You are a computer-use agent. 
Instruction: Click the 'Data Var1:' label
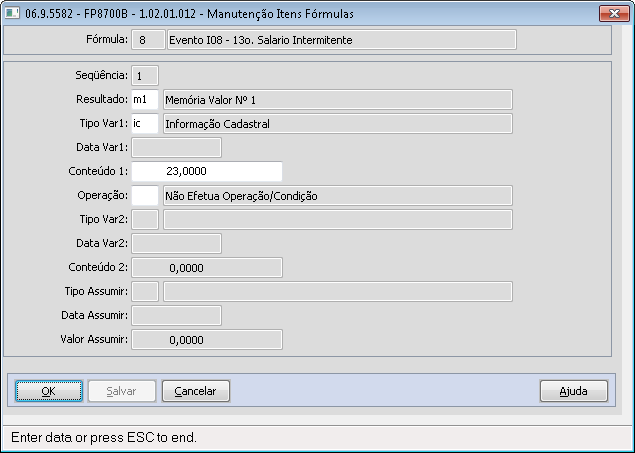102,147
